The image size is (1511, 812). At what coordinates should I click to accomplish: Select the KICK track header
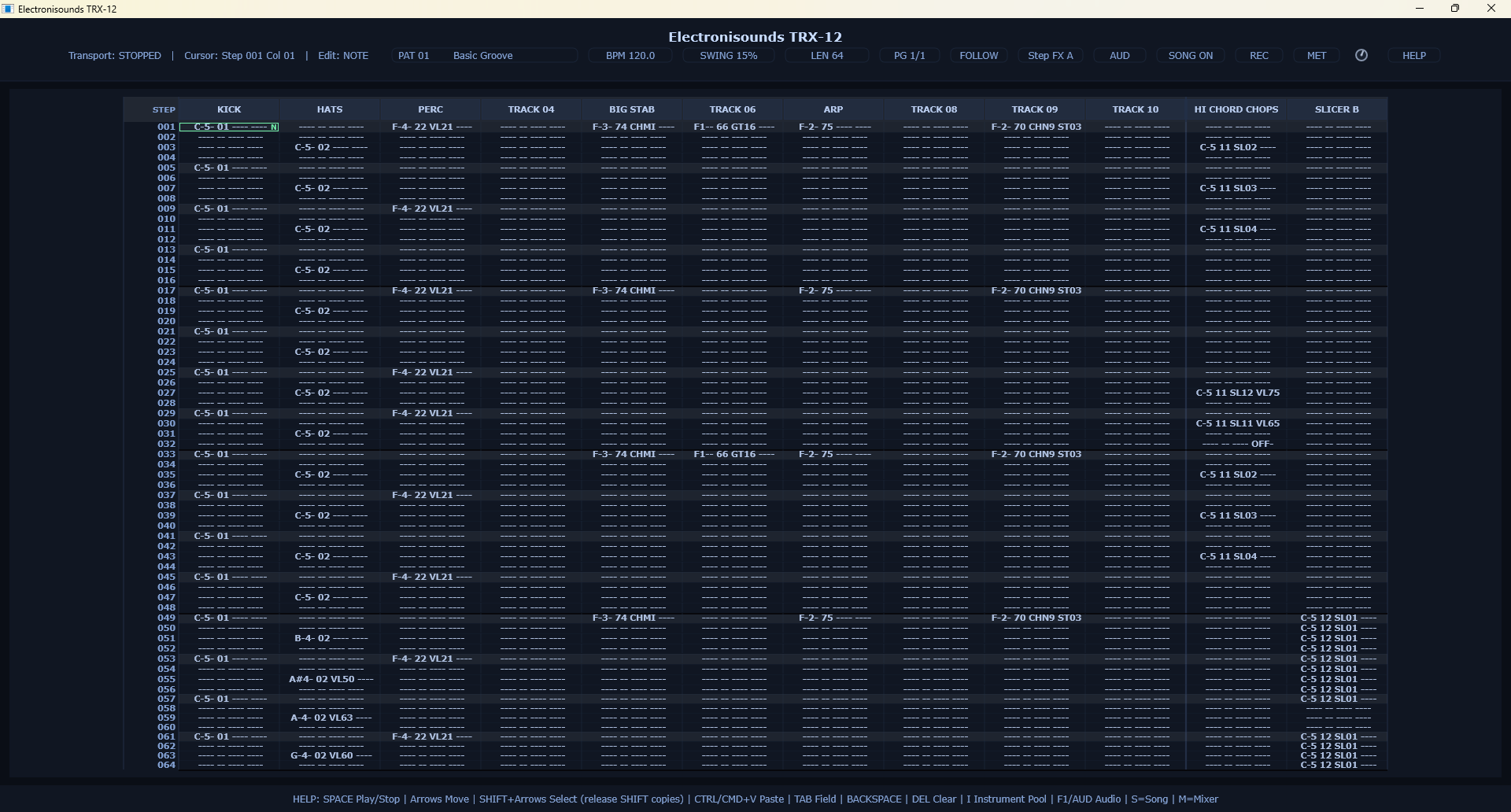tap(229, 109)
